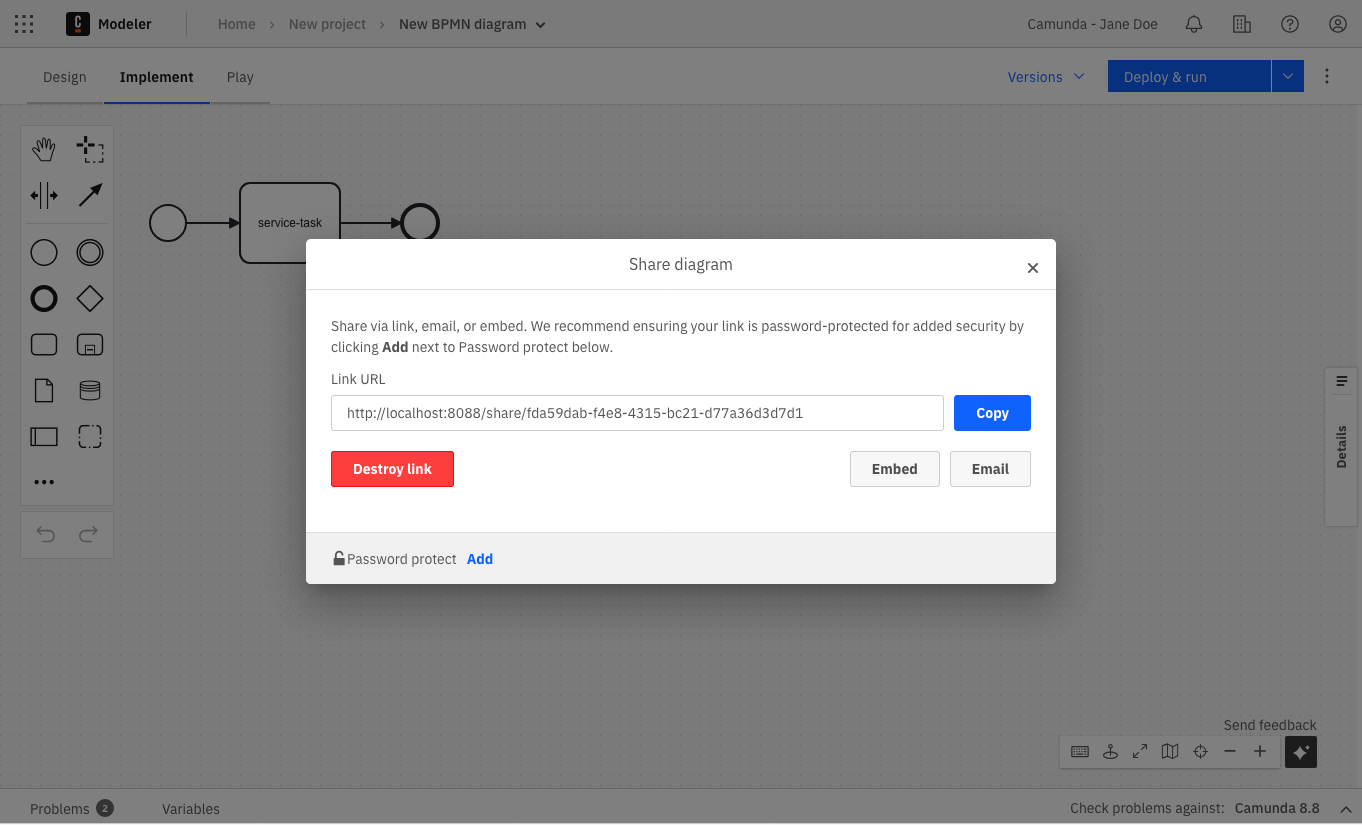Toggle the minimap icon
This screenshot has height=825, width=1362.
coord(1170,752)
